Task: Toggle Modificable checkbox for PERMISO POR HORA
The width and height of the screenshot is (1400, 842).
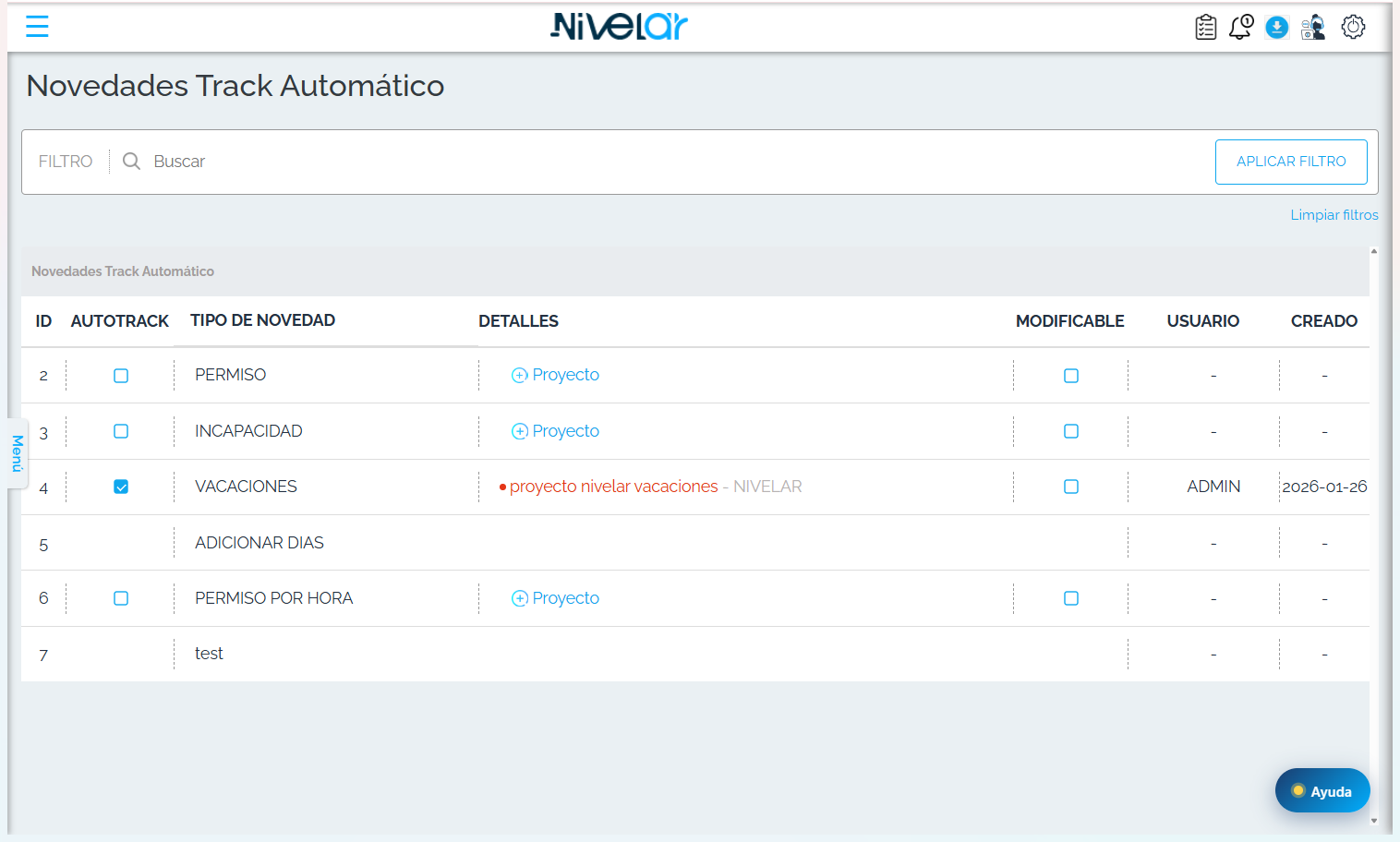Action: tap(1071, 598)
